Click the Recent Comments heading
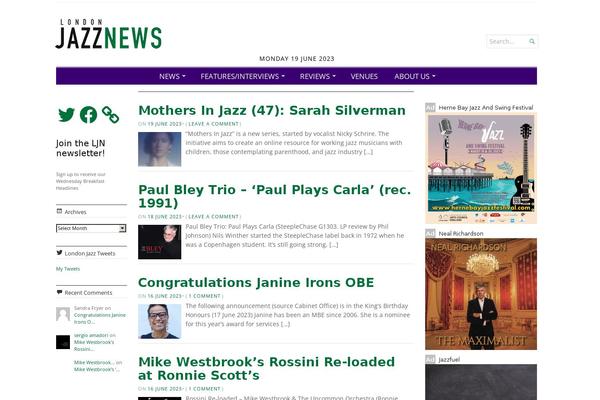The height and width of the screenshot is (400, 600). point(88,293)
